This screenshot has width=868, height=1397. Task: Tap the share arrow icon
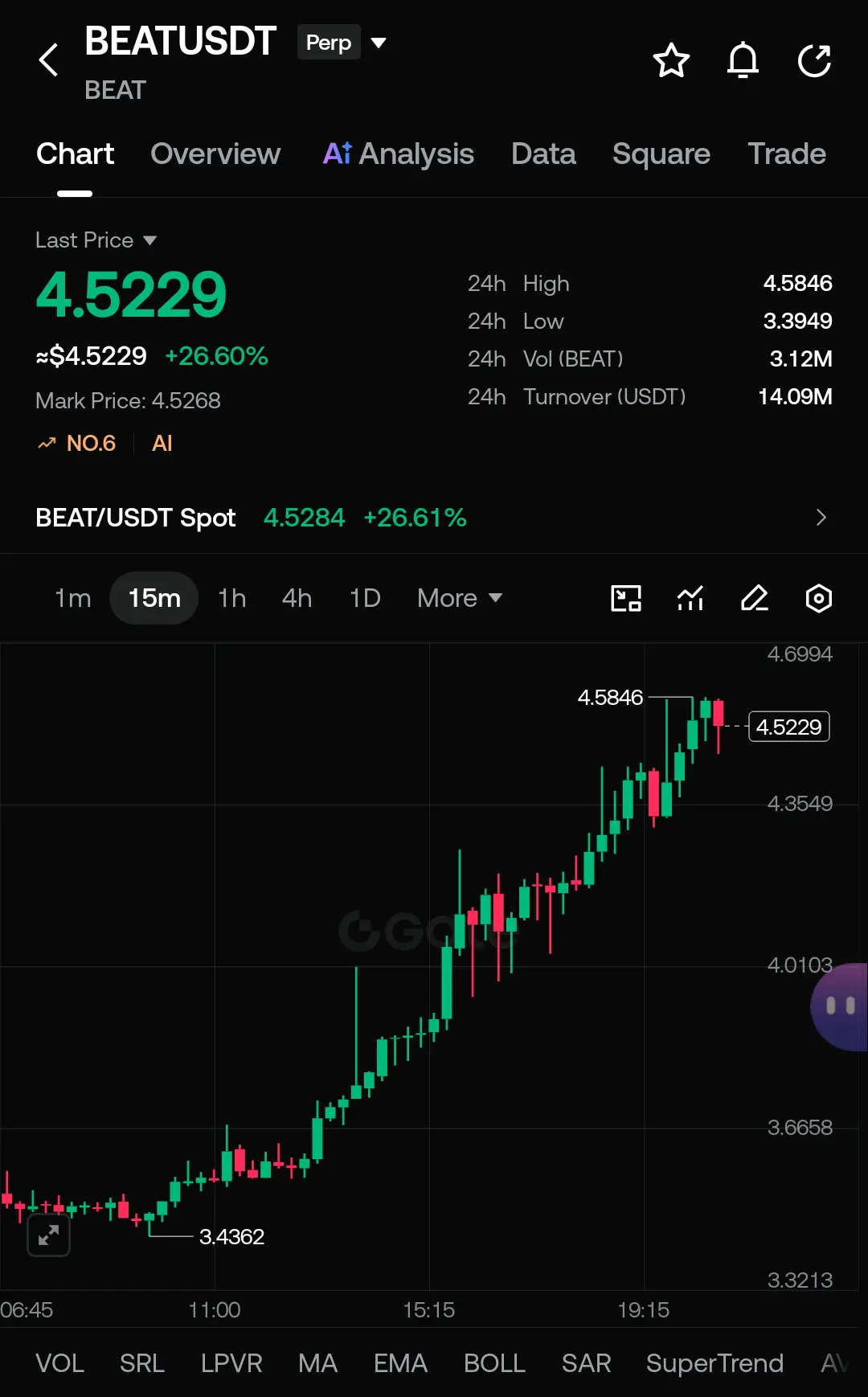click(814, 60)
